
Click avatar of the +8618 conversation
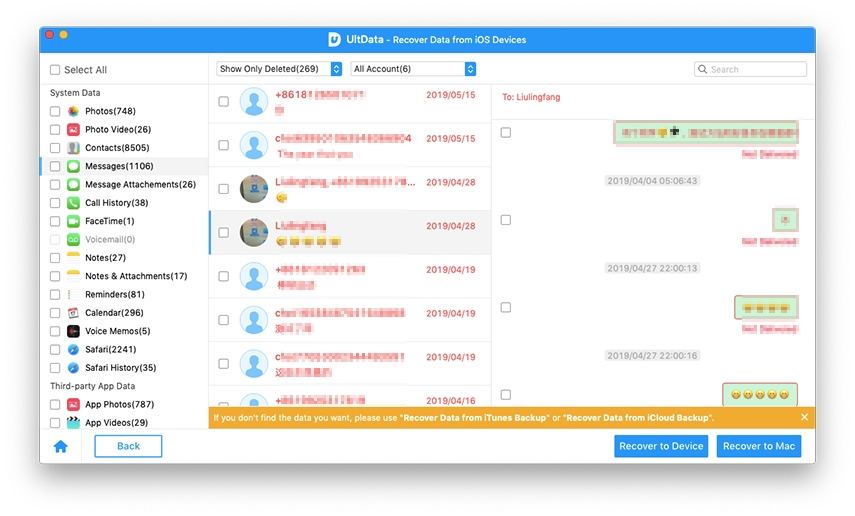coord(254,101)
